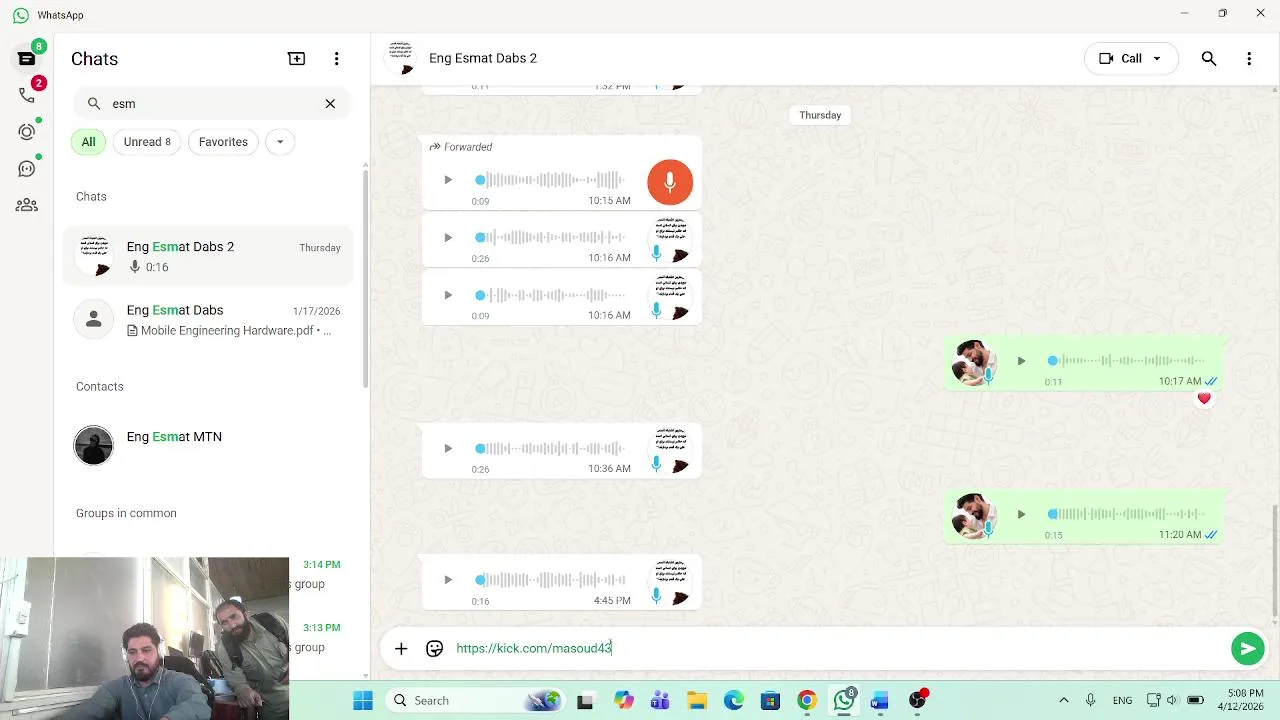
Task: Switch the ENG input language
Action: pyautogui.click(x=1122, y=700)
